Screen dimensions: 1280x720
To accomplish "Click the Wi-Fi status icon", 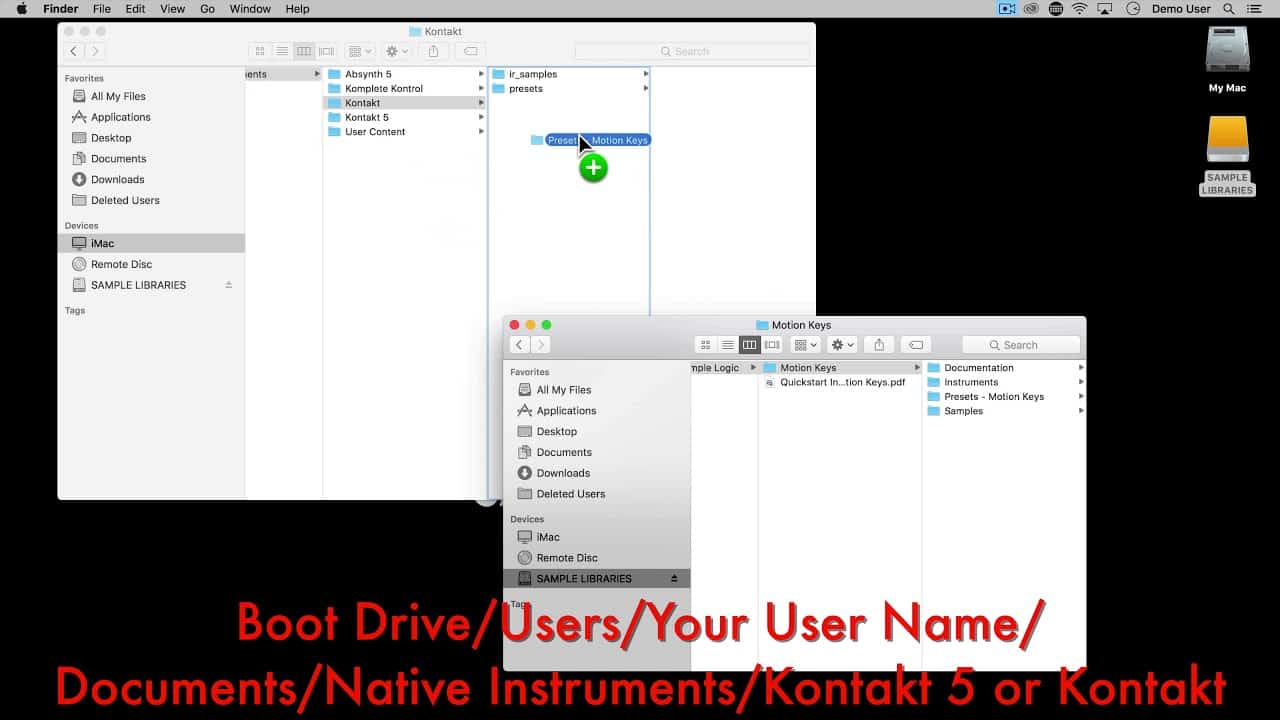I will [1080, 8].
